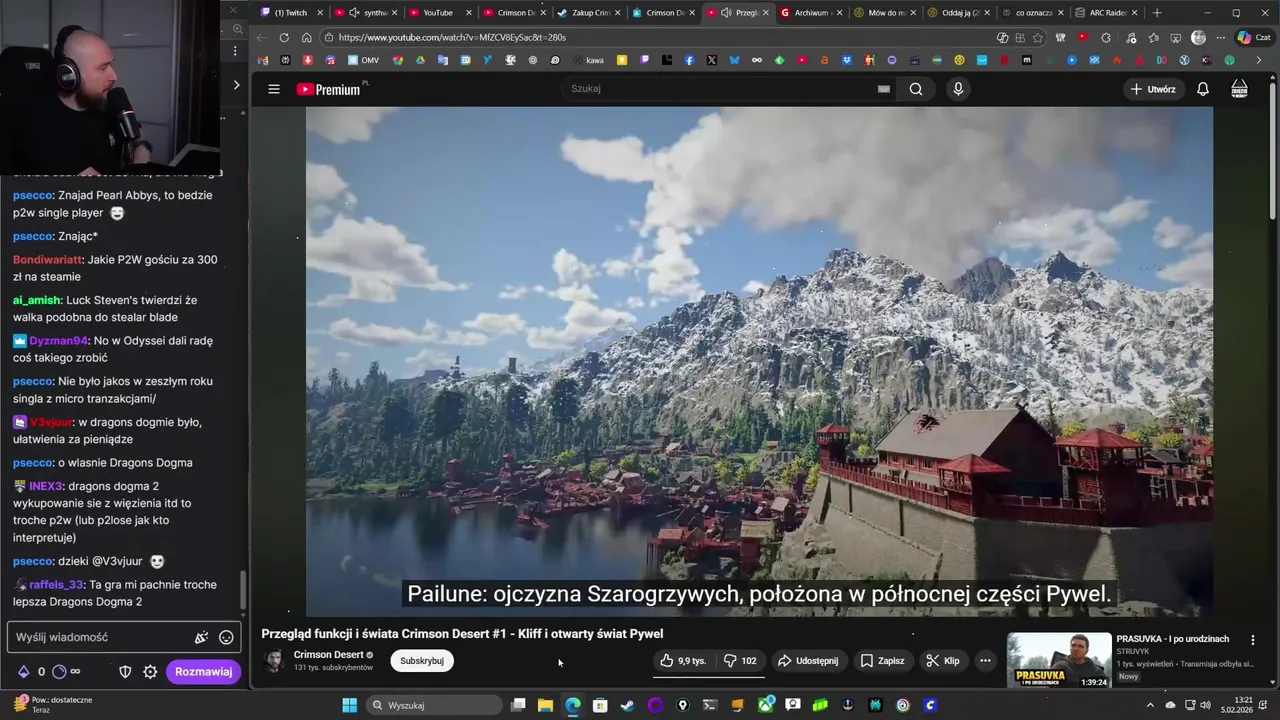The image size is (1280, 720).
Task: Start voice search with the microphone icon
Action: tap(958, 89)
